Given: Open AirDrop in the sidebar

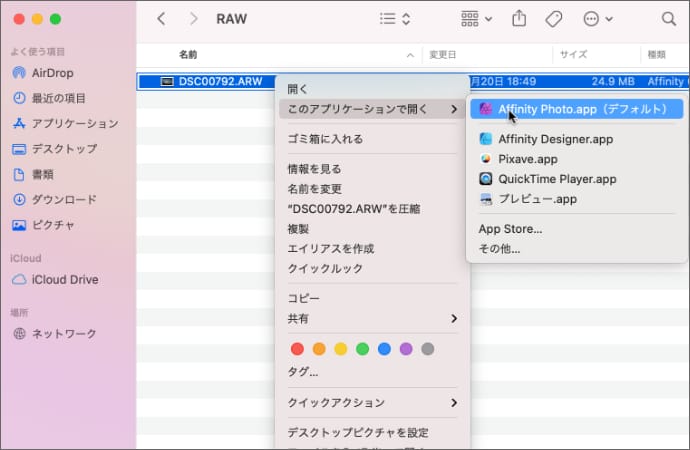Looking at the screenshot, I should tap(52, 73).
